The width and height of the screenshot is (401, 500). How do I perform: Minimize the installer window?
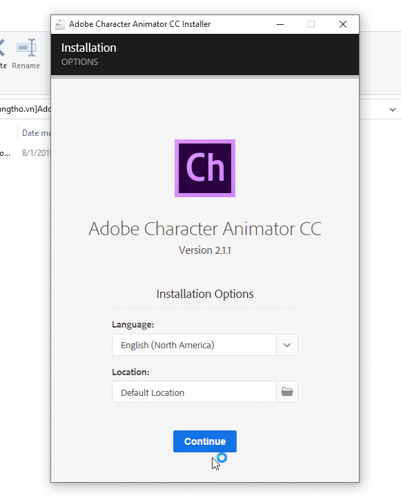tap(280, 24)
